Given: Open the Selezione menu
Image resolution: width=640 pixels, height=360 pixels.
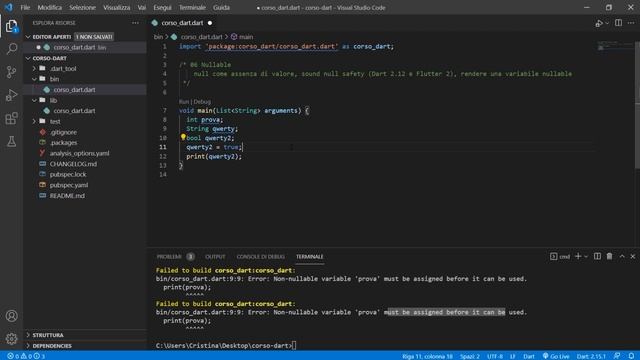Looking at the screenshot, I should point(82,7).
